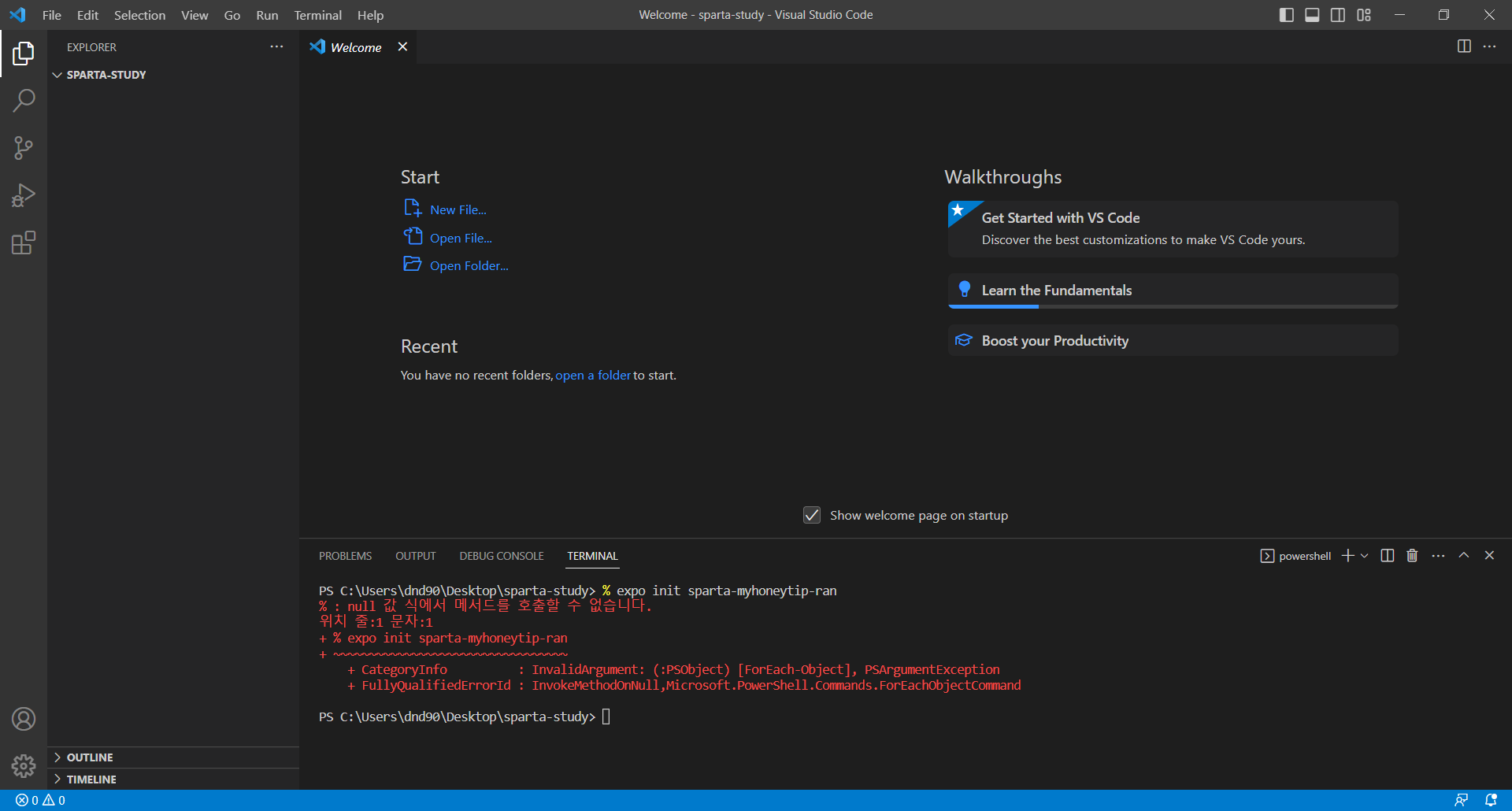Image resolution: width=1512 pixels, height=811 pixels.
Task: Open Learn the Fundamentals walkthrough
Action: point(1173,291)
